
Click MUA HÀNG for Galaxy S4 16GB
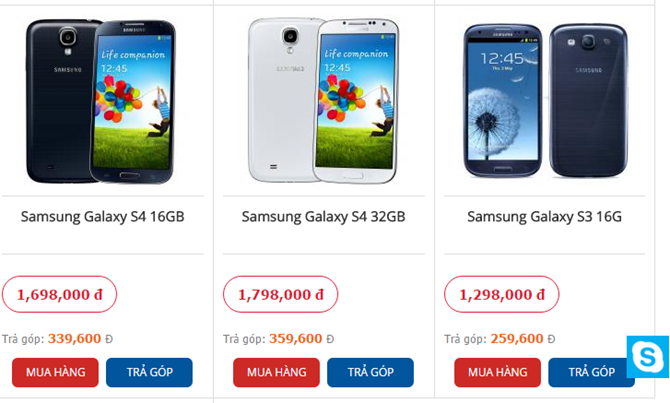pyautogui.click(x=55, y=372)
